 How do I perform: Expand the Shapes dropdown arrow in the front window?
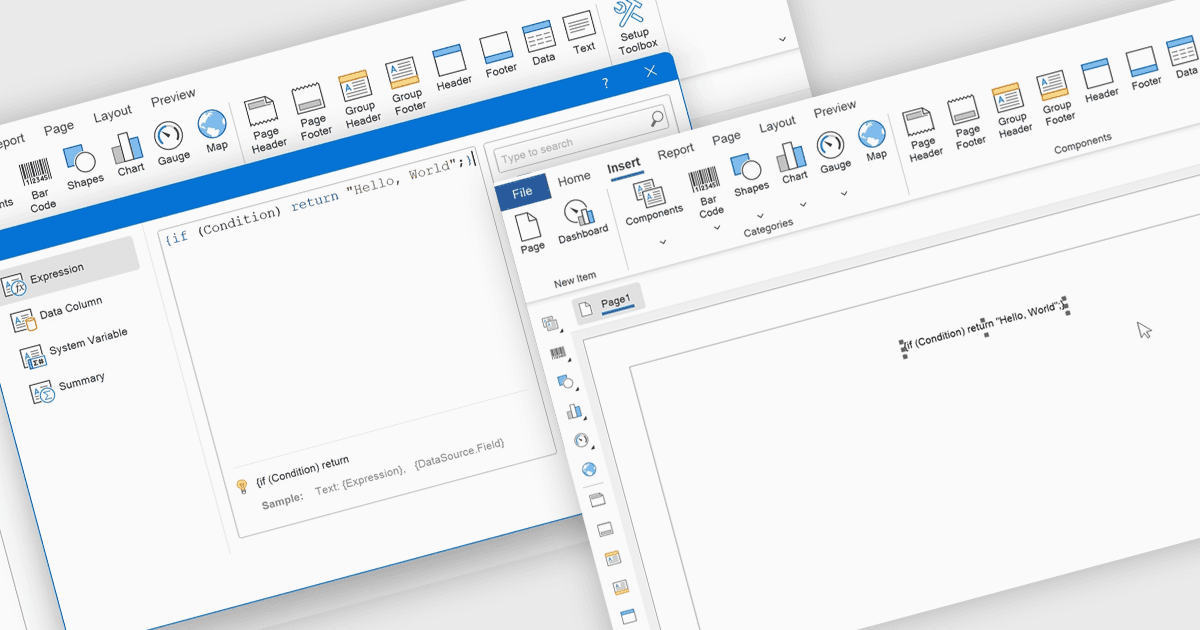759,215
